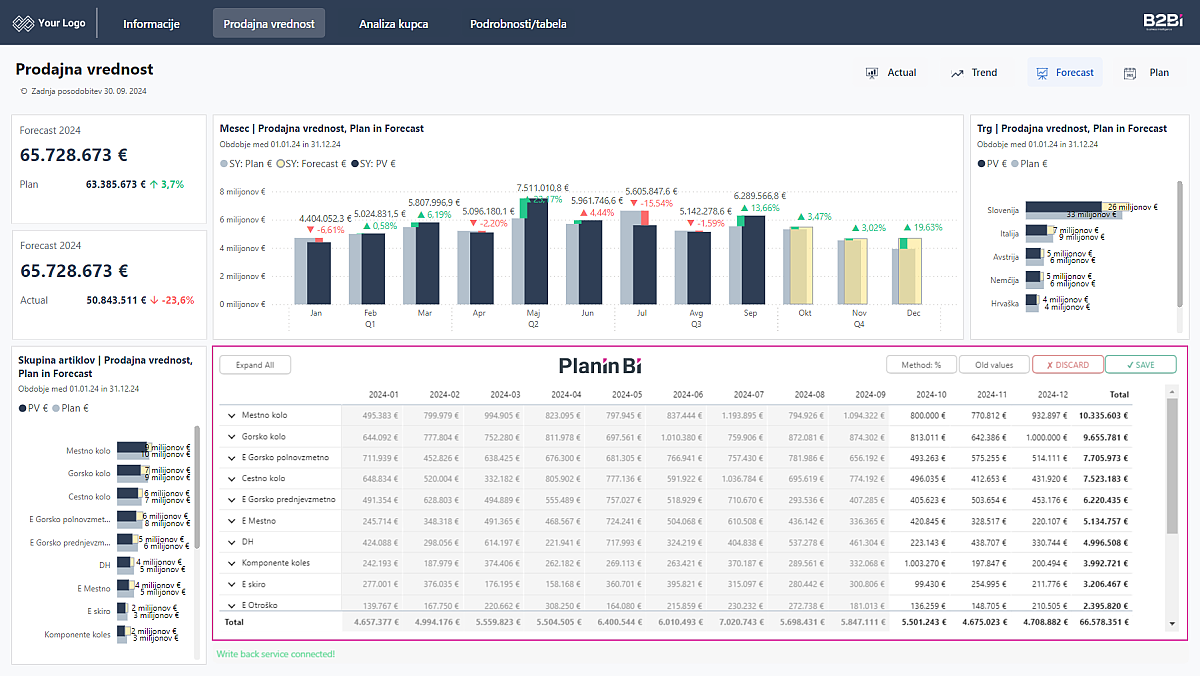The height and width of the screenshot is (676, 1200).
Task: Expand the Mestno kolo row
Action: coord(232,415)
